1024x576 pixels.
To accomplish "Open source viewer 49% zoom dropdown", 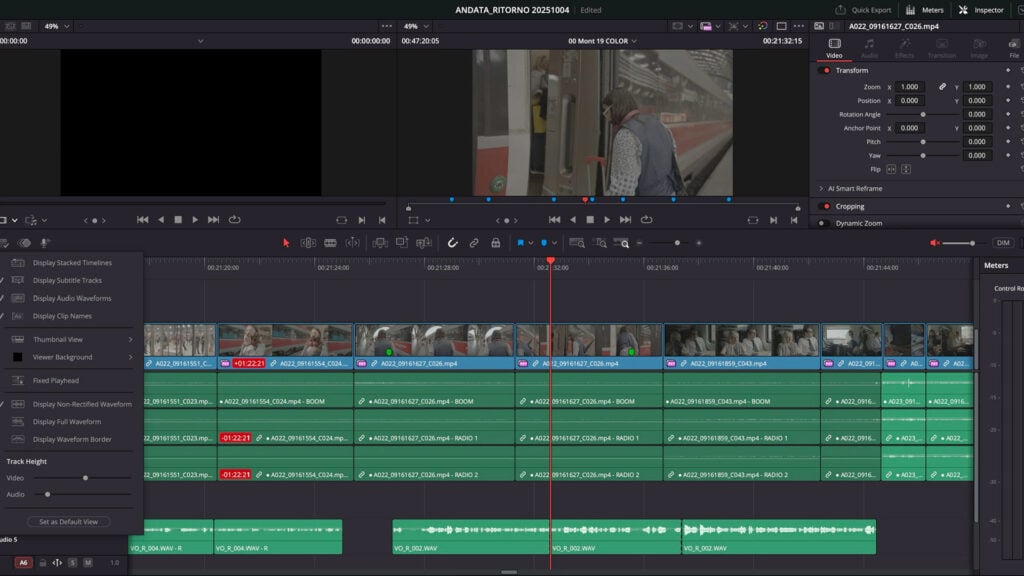I will point(57,26).
